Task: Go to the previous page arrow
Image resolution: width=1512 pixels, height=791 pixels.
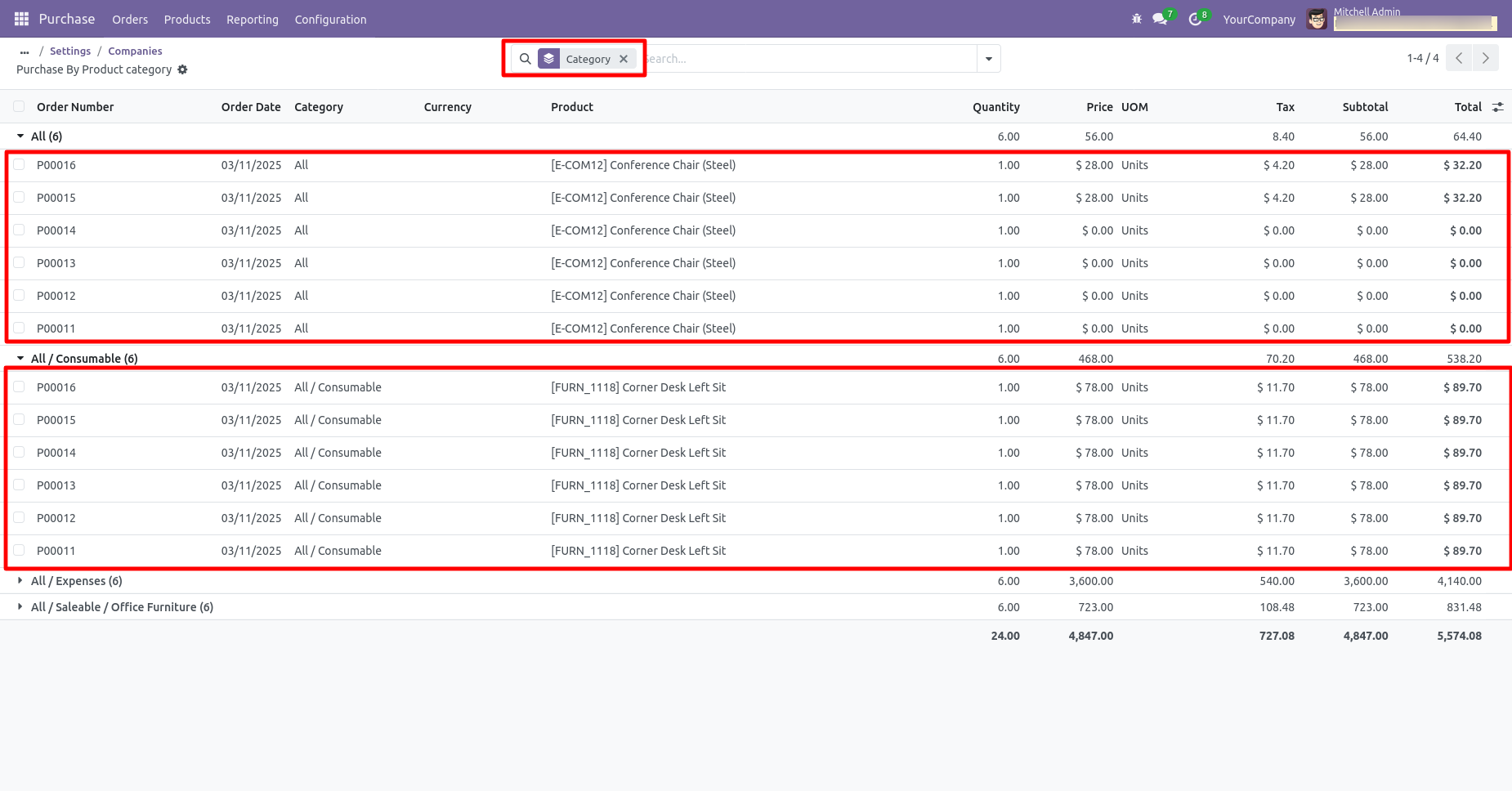Action: click(x=1459, y=58)
